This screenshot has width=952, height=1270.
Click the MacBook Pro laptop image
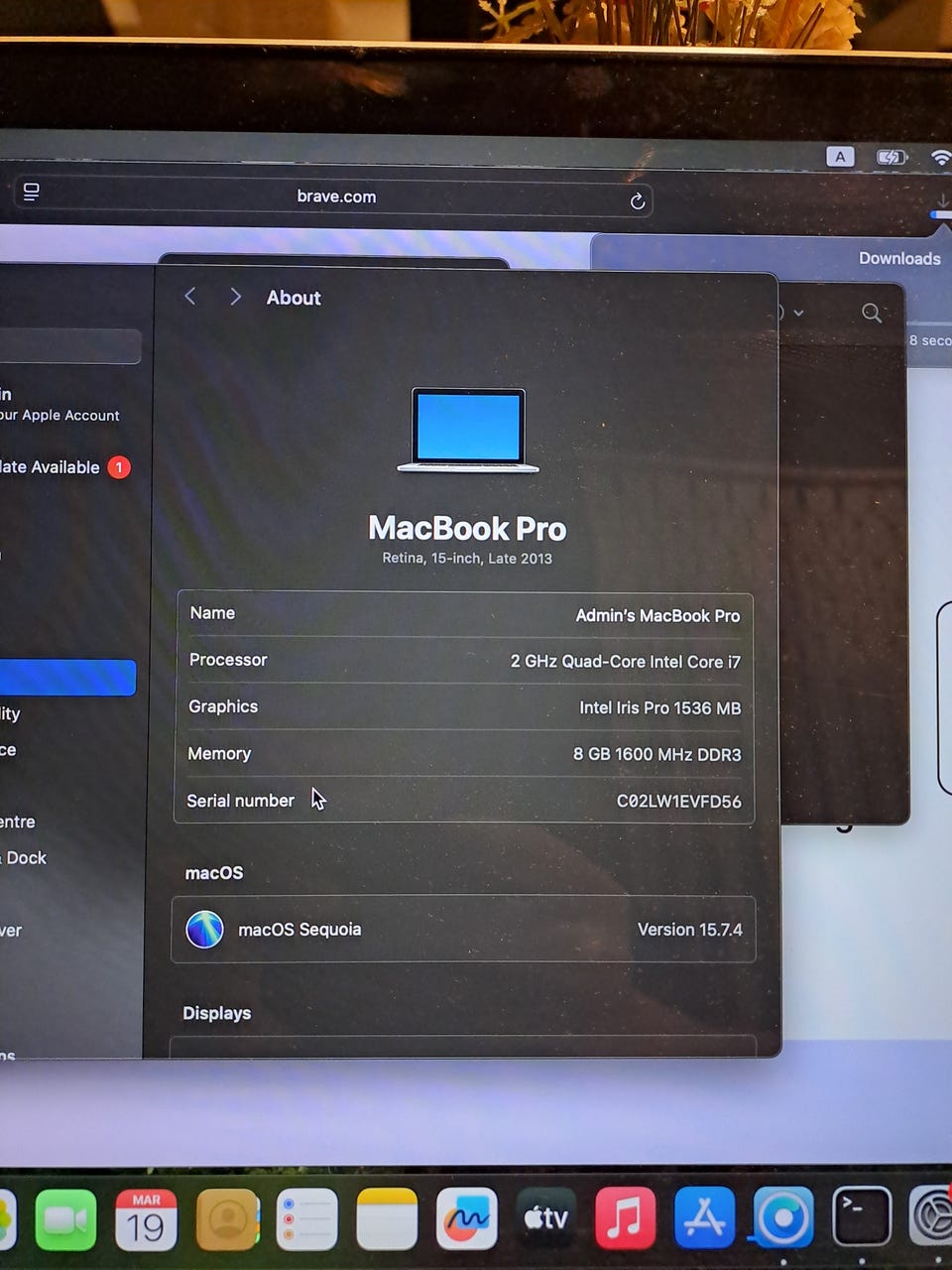[468, 430]
